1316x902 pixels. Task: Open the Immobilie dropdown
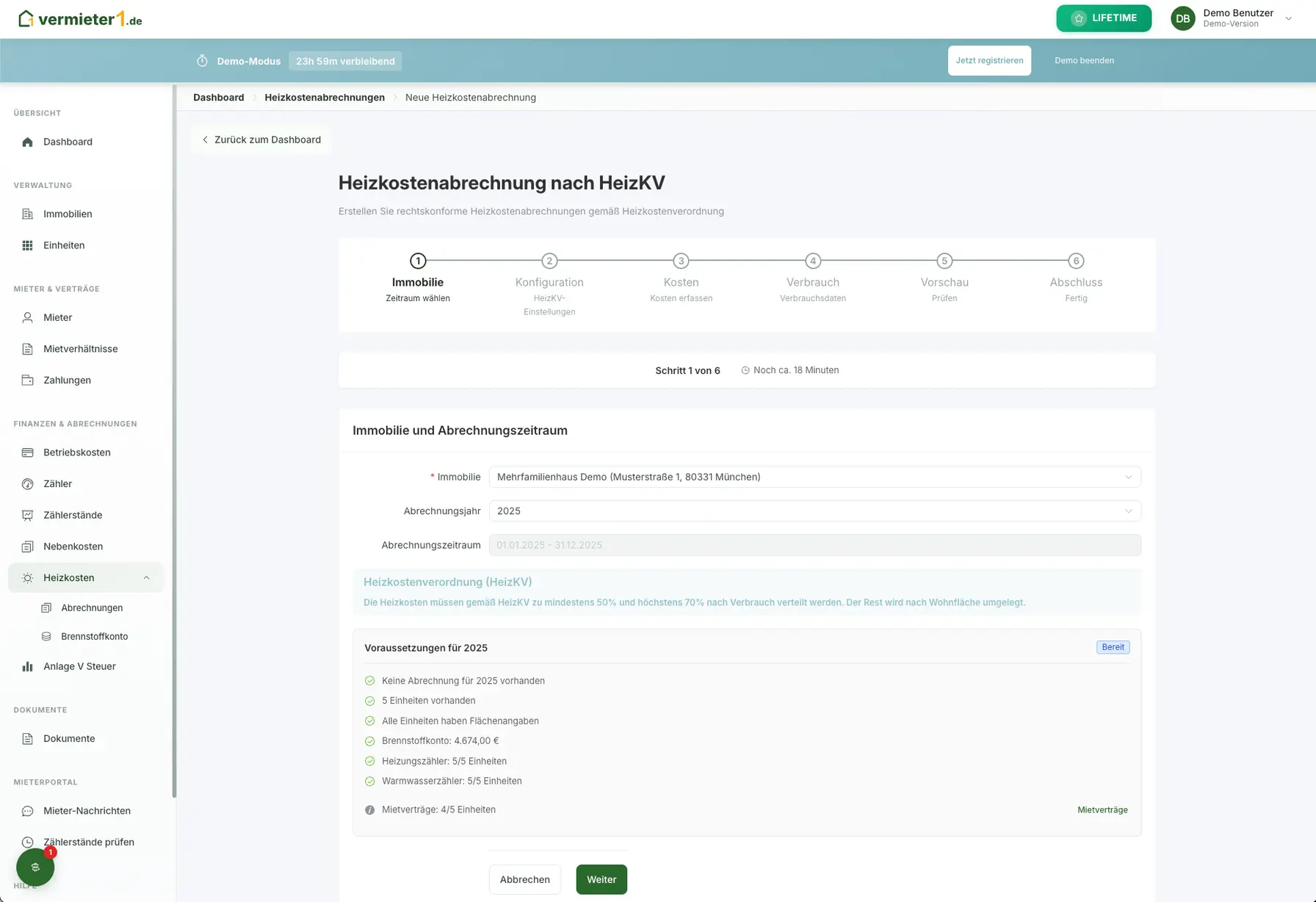click(x=814, y=477)
